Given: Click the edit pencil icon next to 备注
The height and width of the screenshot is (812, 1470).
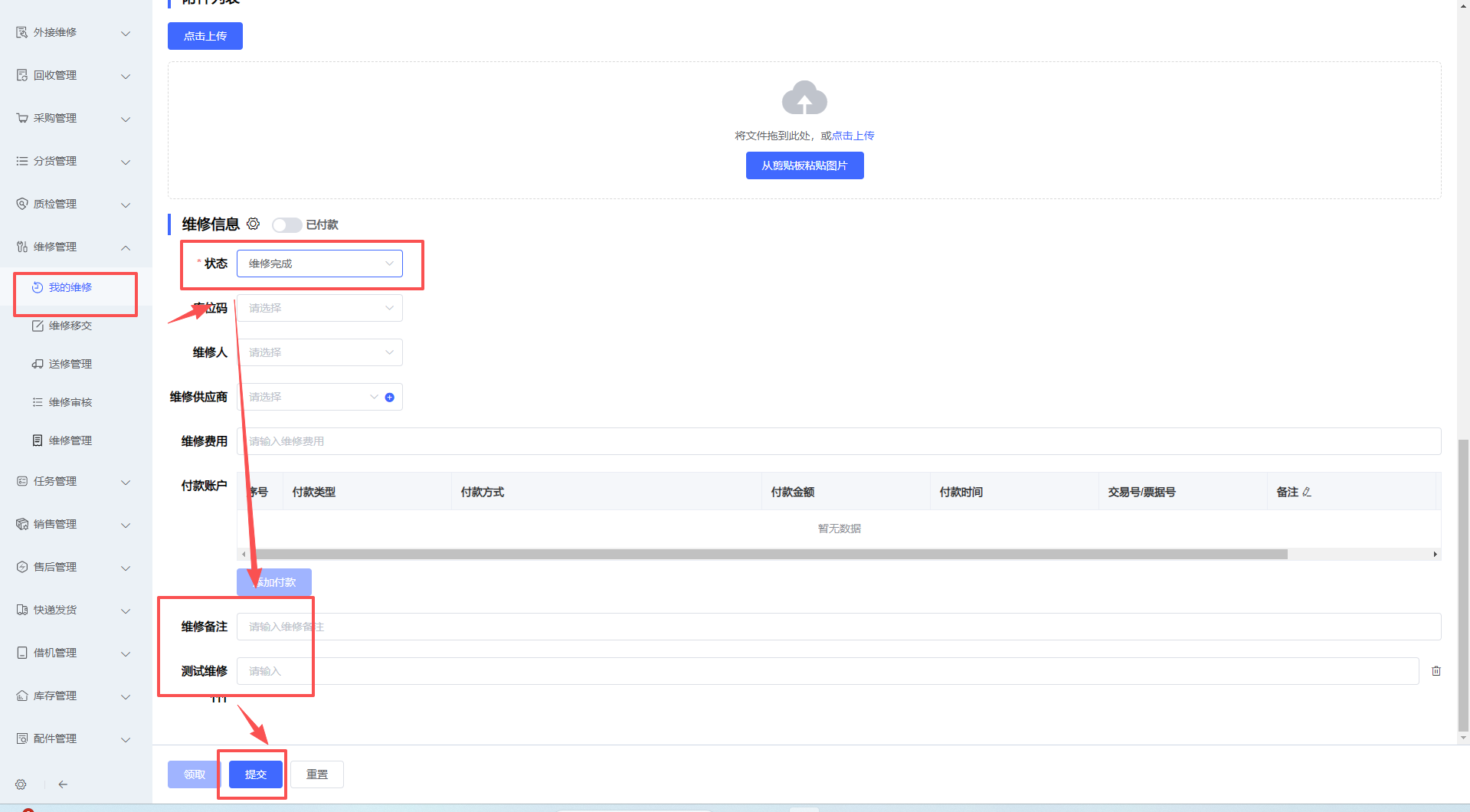Looking at the screenshot, I should 1307,492.
